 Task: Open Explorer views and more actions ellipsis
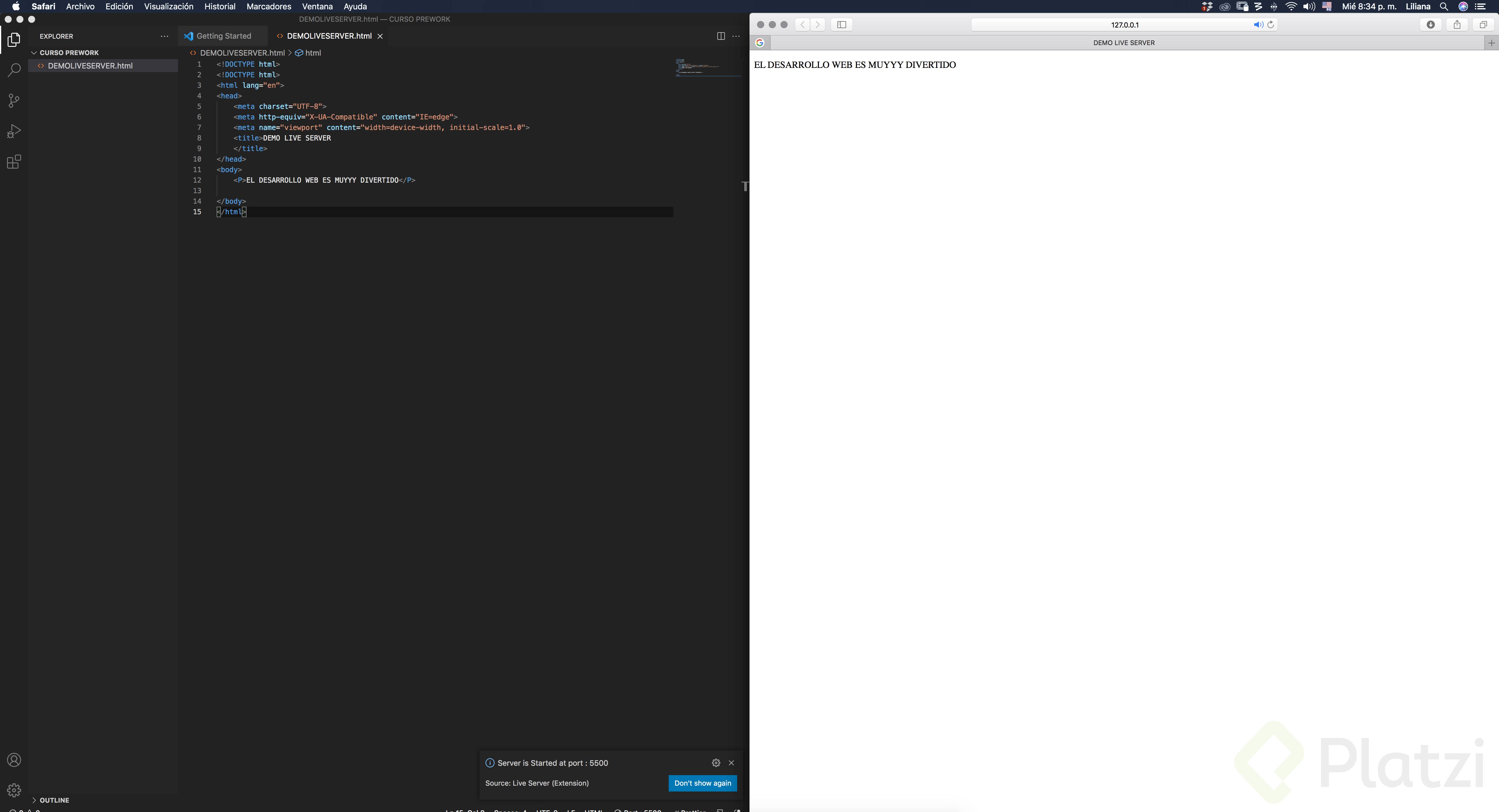[164, 36]
